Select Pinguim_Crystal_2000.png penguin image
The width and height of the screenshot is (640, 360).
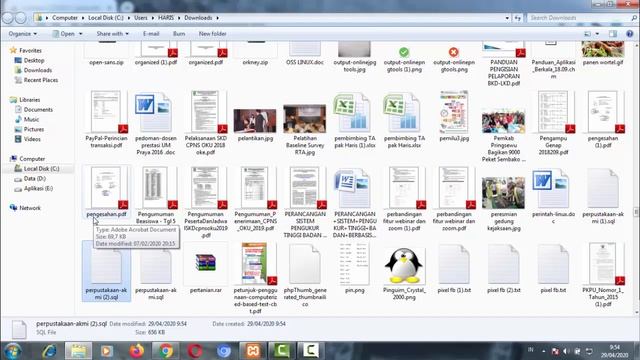[x=404, y=271]
